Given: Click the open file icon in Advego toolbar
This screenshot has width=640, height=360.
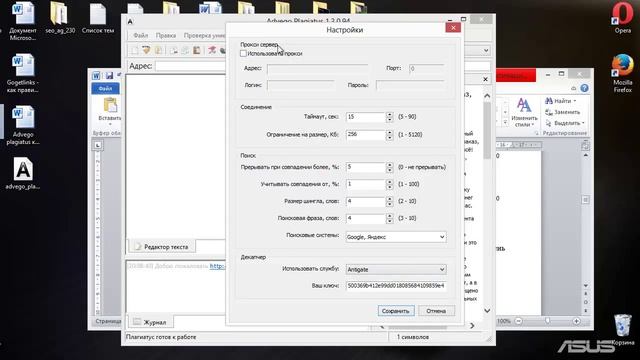Looking at the screenshot, I should (146, 51).
